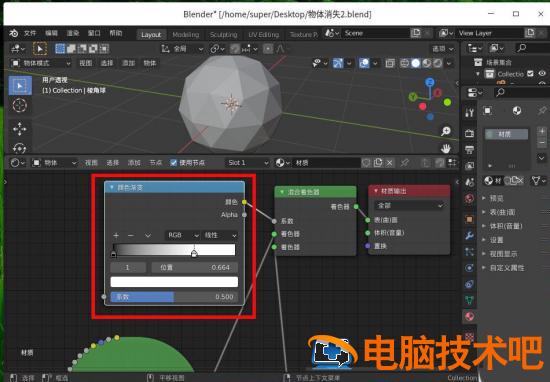
Task: Open the Material properties tab
Action: (x=469, y=316)
